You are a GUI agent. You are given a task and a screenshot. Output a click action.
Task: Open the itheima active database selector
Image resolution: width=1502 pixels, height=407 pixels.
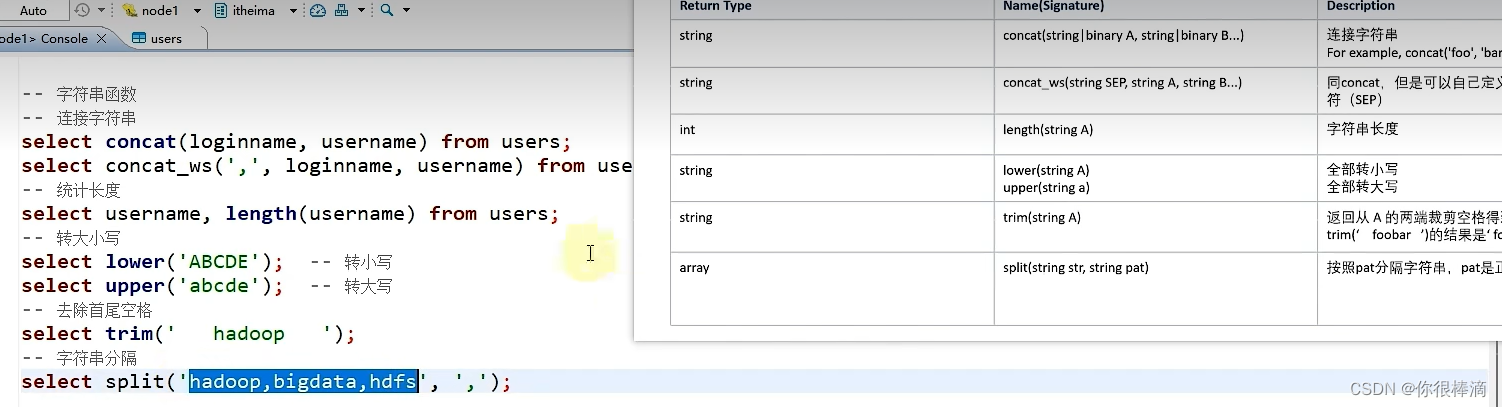click(x=257, y=11)
